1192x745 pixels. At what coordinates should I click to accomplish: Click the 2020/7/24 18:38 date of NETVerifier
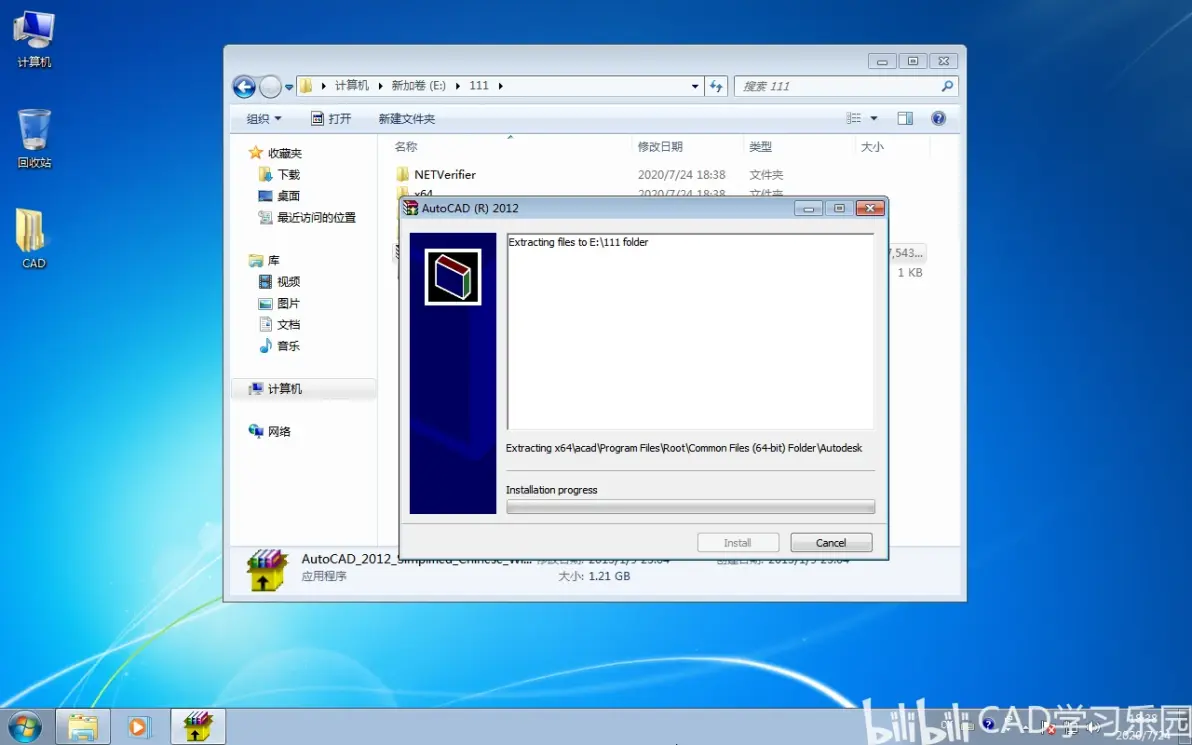681,174
